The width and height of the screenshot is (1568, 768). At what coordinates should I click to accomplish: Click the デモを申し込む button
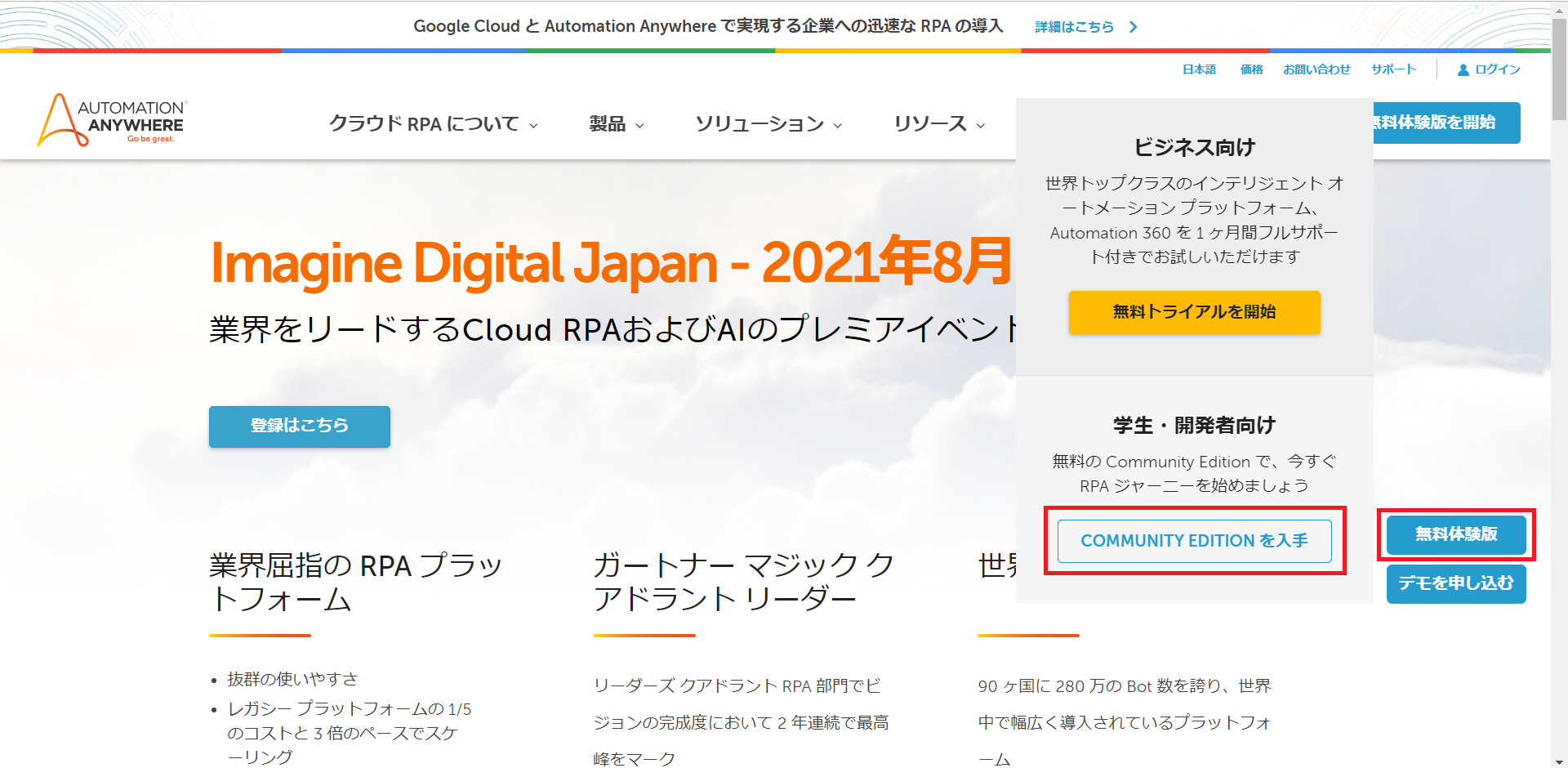(x=1456, y=583)
